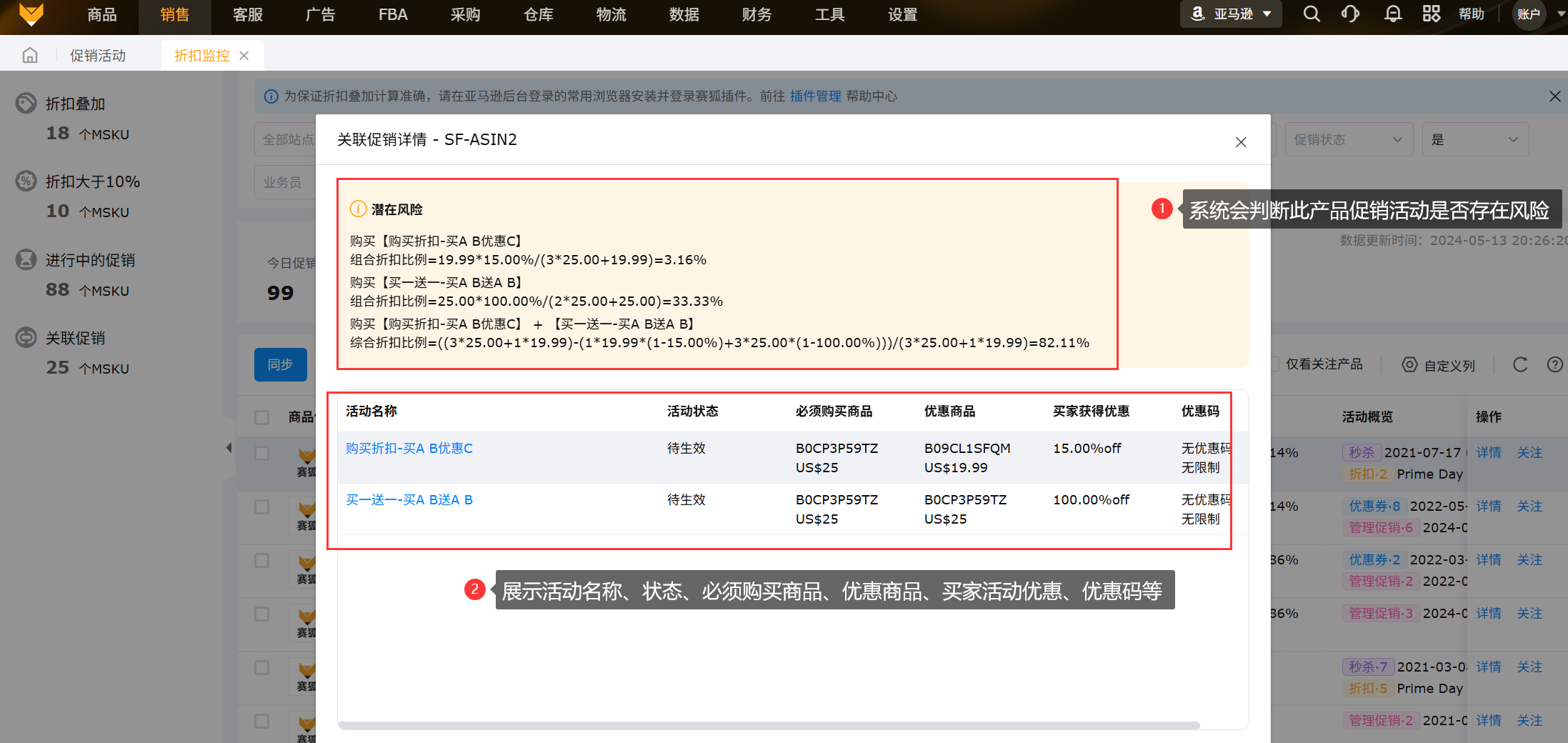Open the 账户 account dropdown

pos(1539,14)
